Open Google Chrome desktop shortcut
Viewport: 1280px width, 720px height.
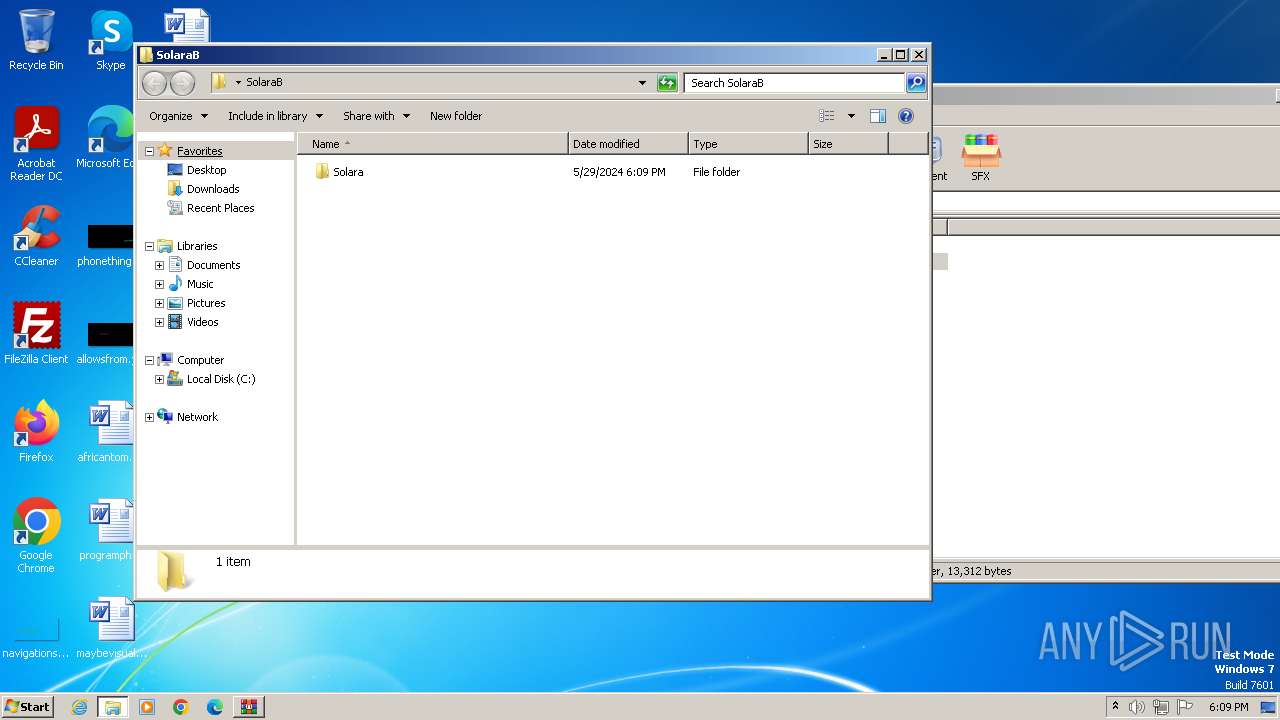pyautogui.click(x=36, y=535)
